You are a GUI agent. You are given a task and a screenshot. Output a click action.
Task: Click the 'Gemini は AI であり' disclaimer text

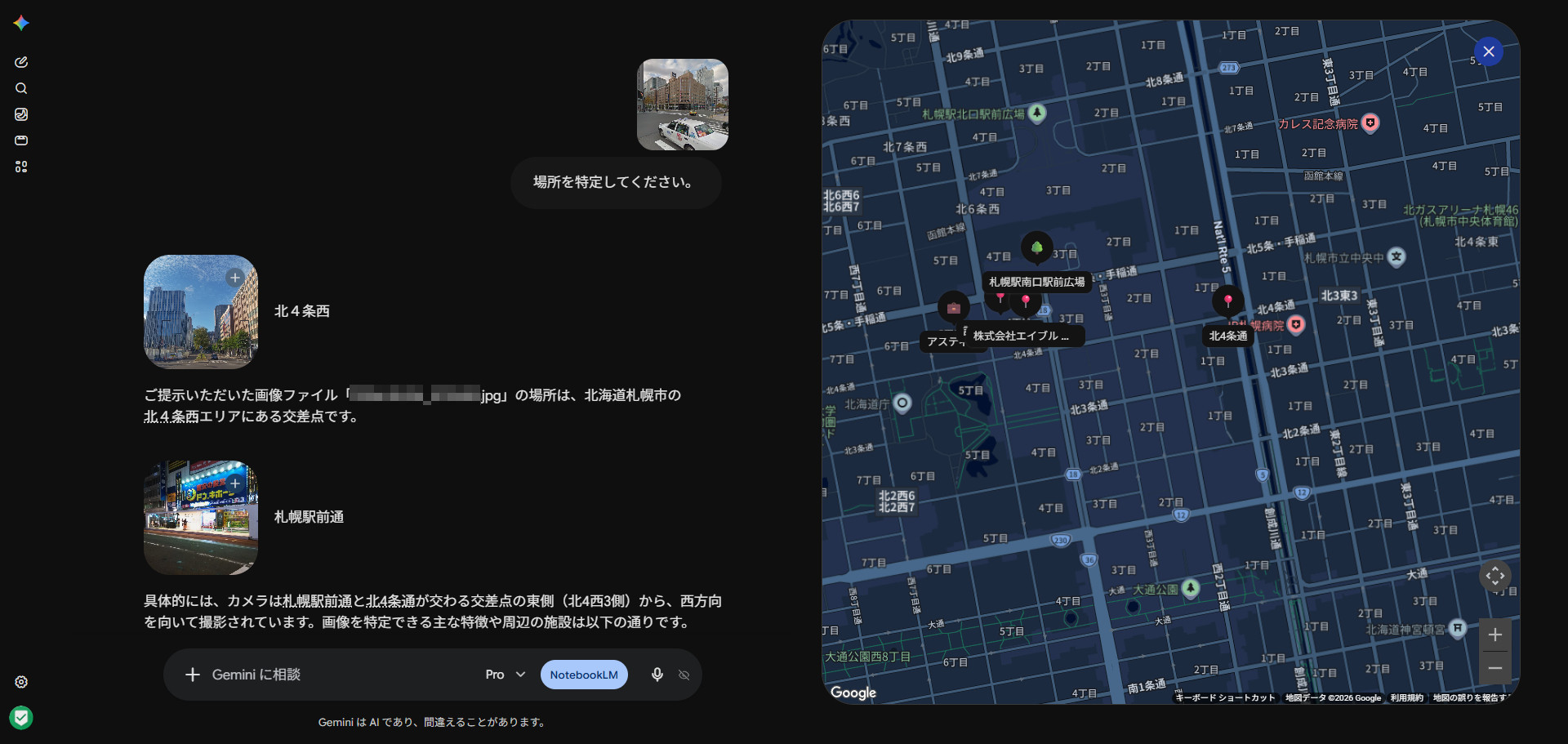(x=433, y=723)
